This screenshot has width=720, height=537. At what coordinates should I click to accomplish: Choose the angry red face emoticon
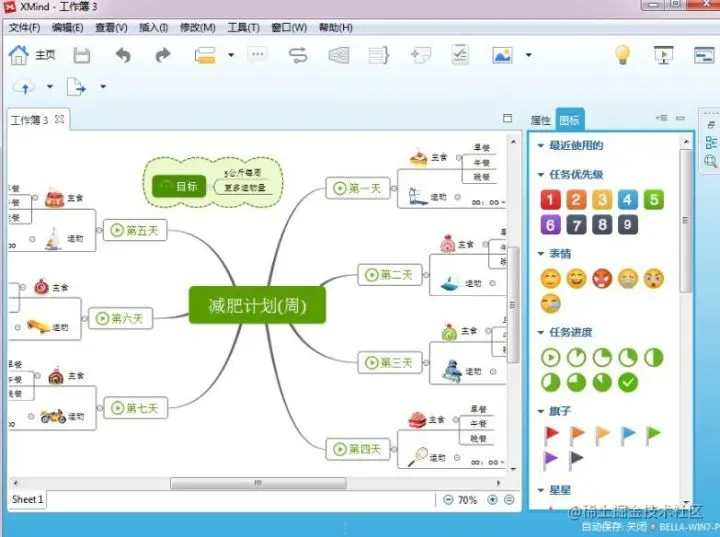click(x=602, y=278)
